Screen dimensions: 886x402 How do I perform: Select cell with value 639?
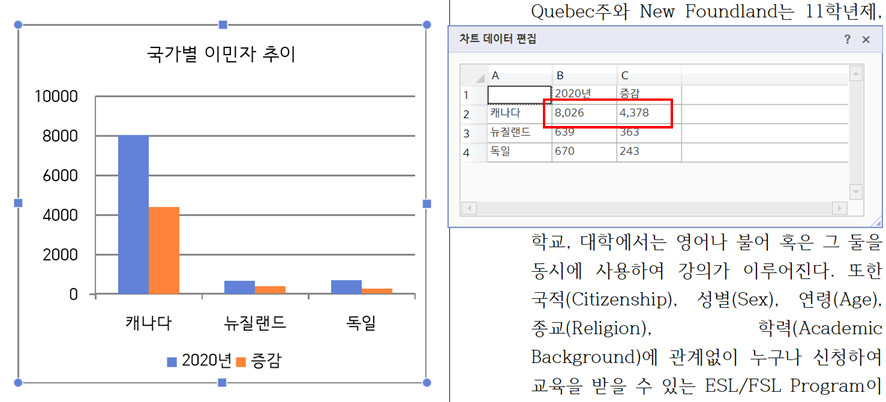pyautogui.click(x=584, y=133)
